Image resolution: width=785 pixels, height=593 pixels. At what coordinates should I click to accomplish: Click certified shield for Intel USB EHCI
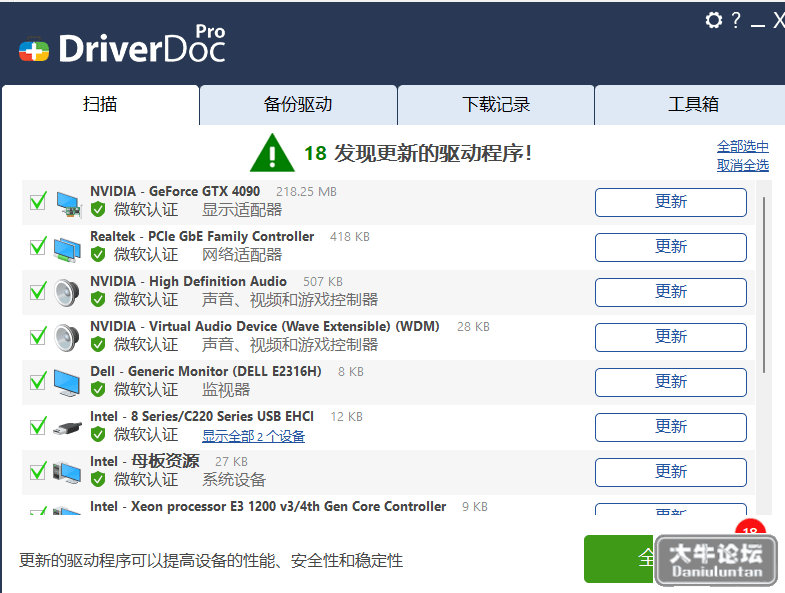[98, 434]
